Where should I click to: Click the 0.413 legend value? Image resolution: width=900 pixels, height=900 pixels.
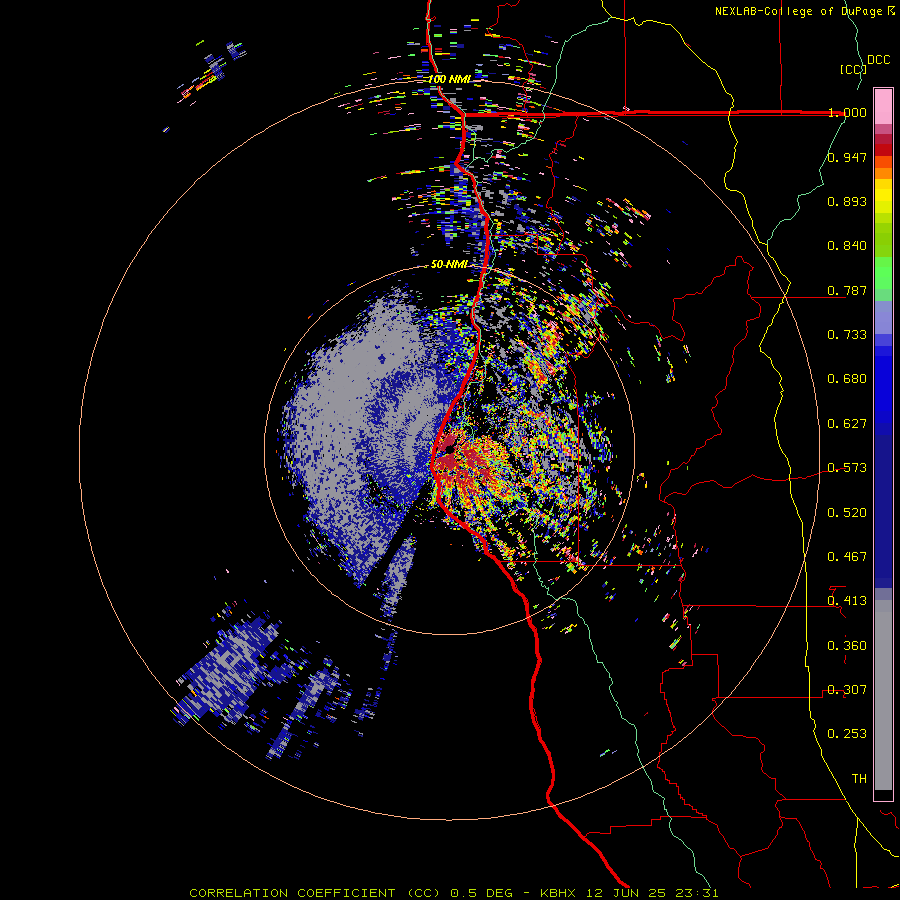(x=847, y=601)
